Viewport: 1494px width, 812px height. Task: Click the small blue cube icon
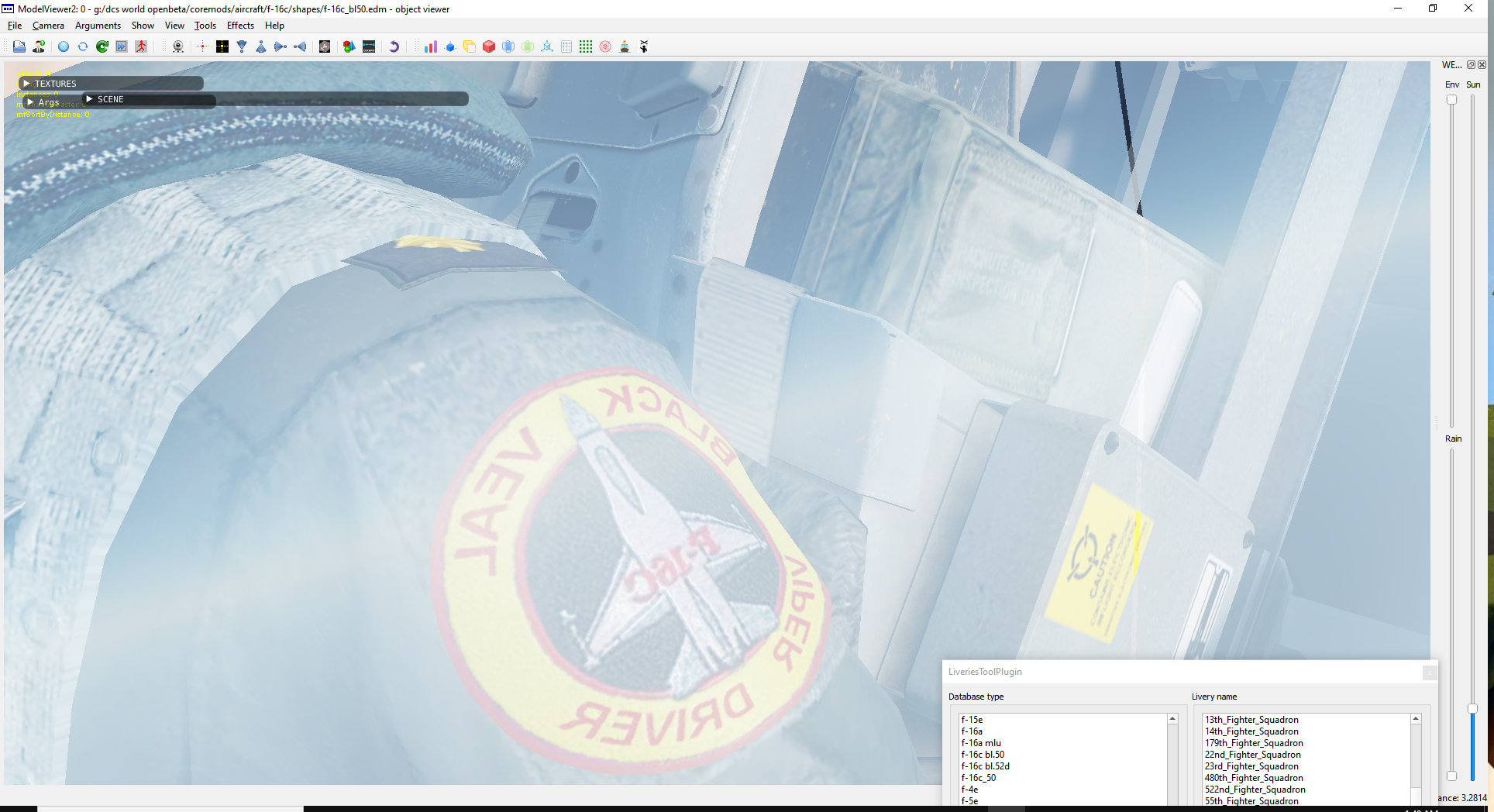click(450, 46)
